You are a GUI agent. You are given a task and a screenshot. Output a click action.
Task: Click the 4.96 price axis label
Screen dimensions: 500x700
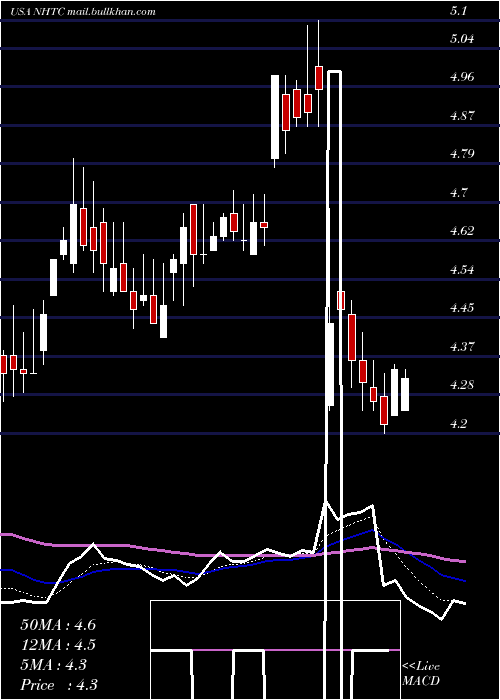click(x=462, y=77)
